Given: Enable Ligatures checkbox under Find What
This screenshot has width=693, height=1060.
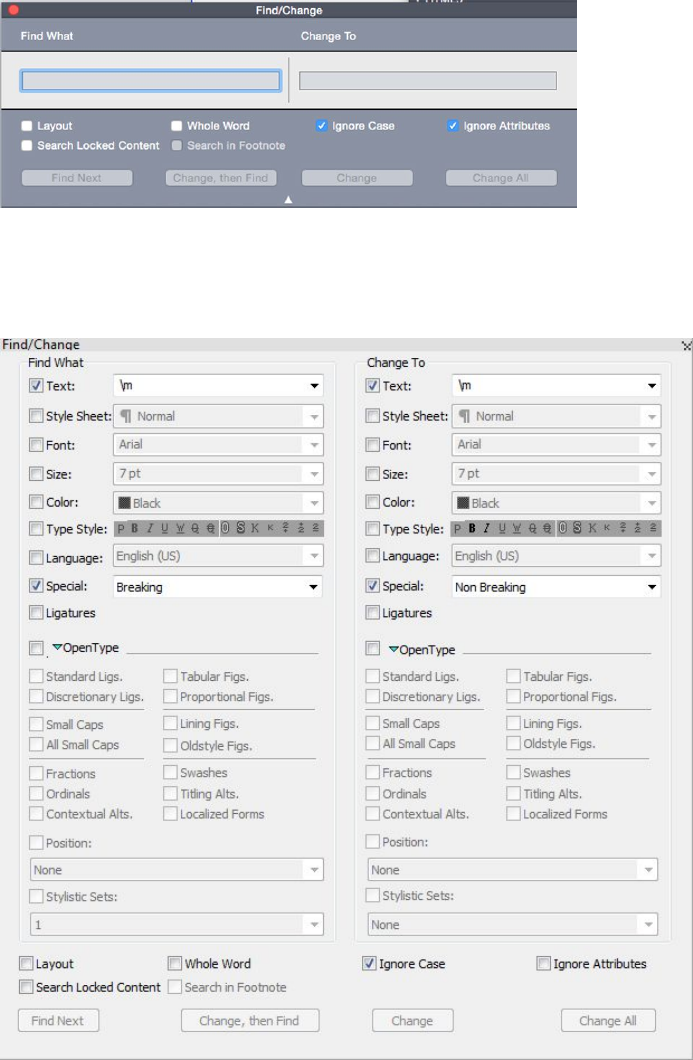Looking at the screenshot, I should click(x=37, y=612).
